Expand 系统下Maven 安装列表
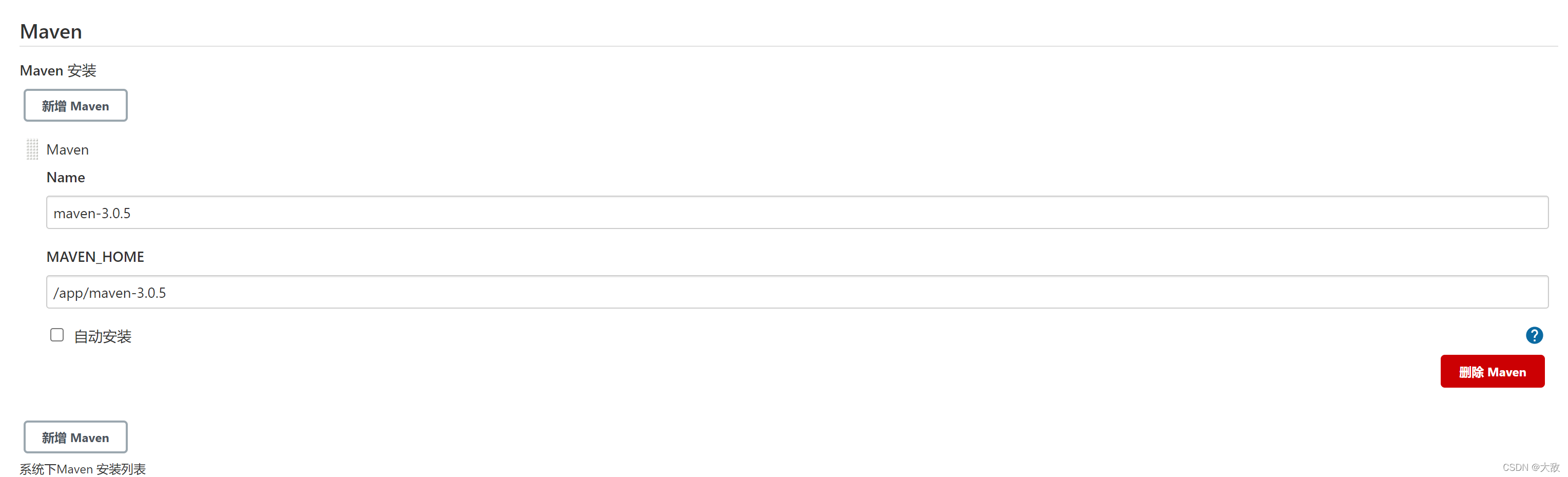This screenshot has height=477, width=1568. point(83,468)
